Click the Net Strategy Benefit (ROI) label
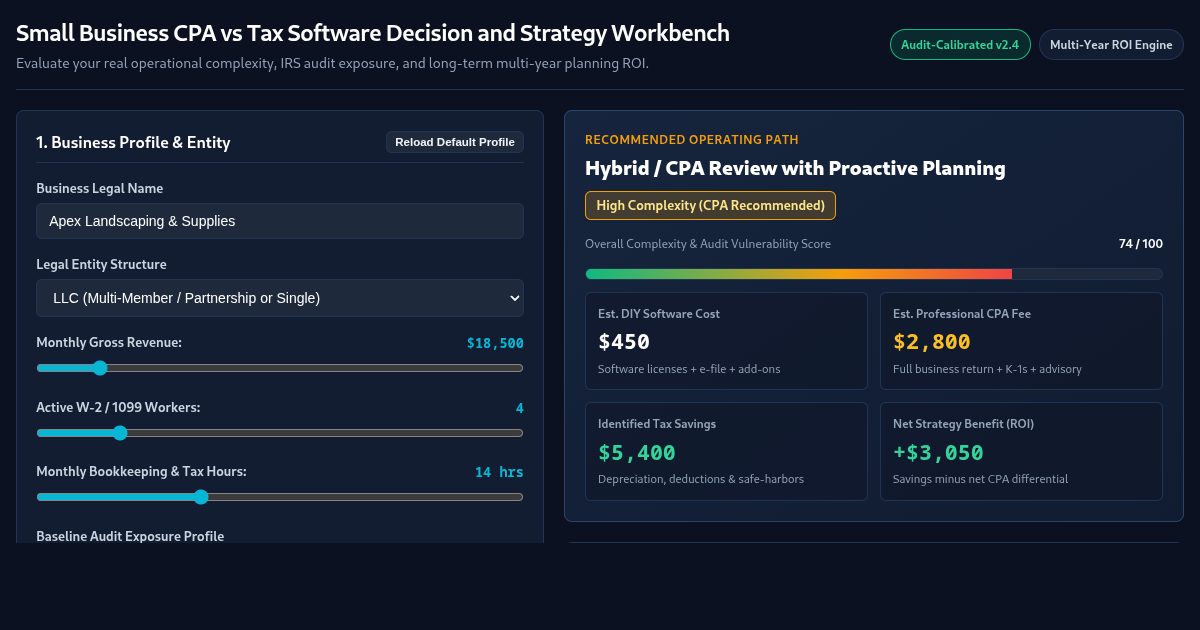This screenshot has height=630, width=1200. click(x=963, y=424)
